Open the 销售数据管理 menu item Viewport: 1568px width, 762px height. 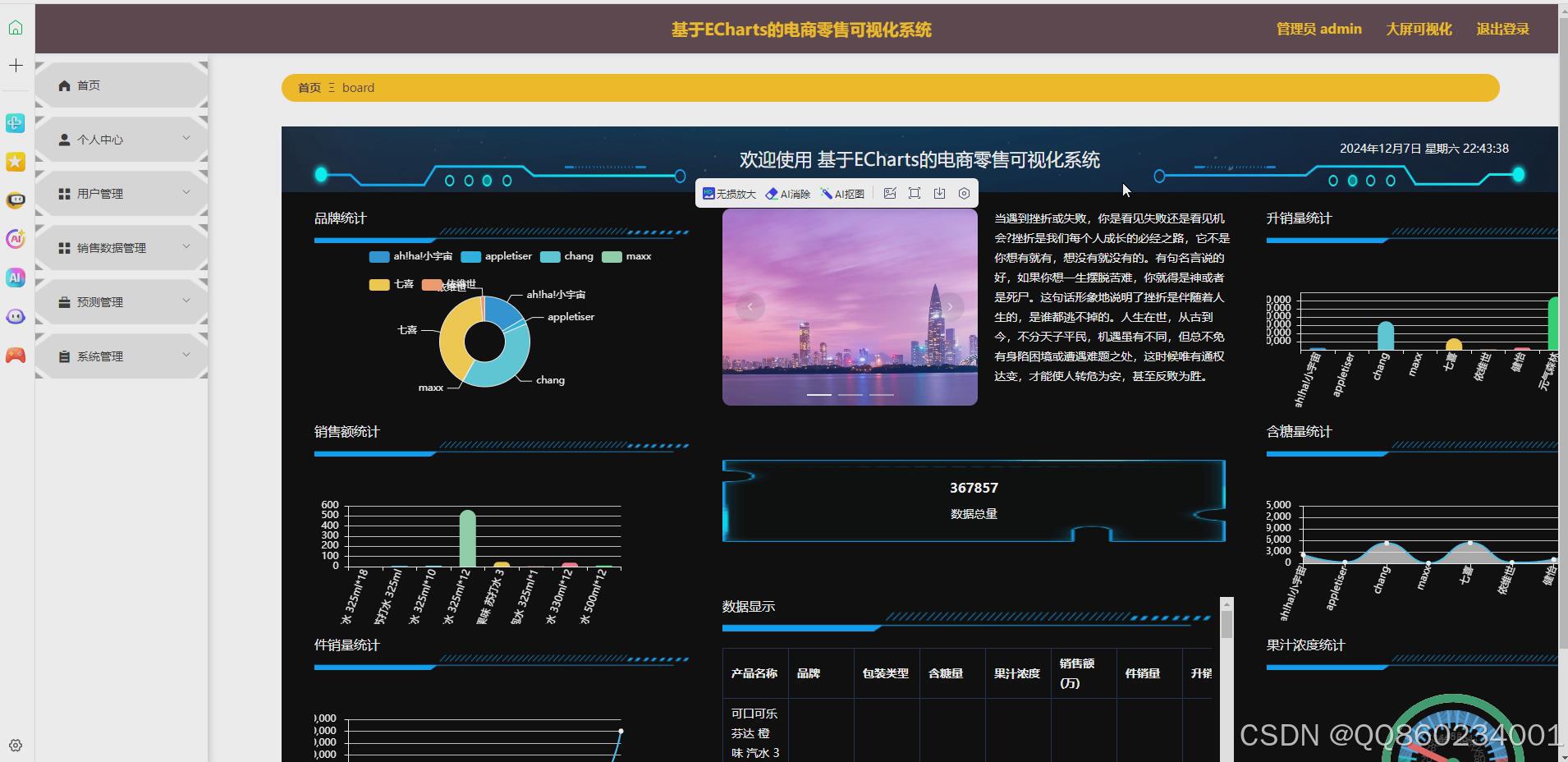point(121,248)
